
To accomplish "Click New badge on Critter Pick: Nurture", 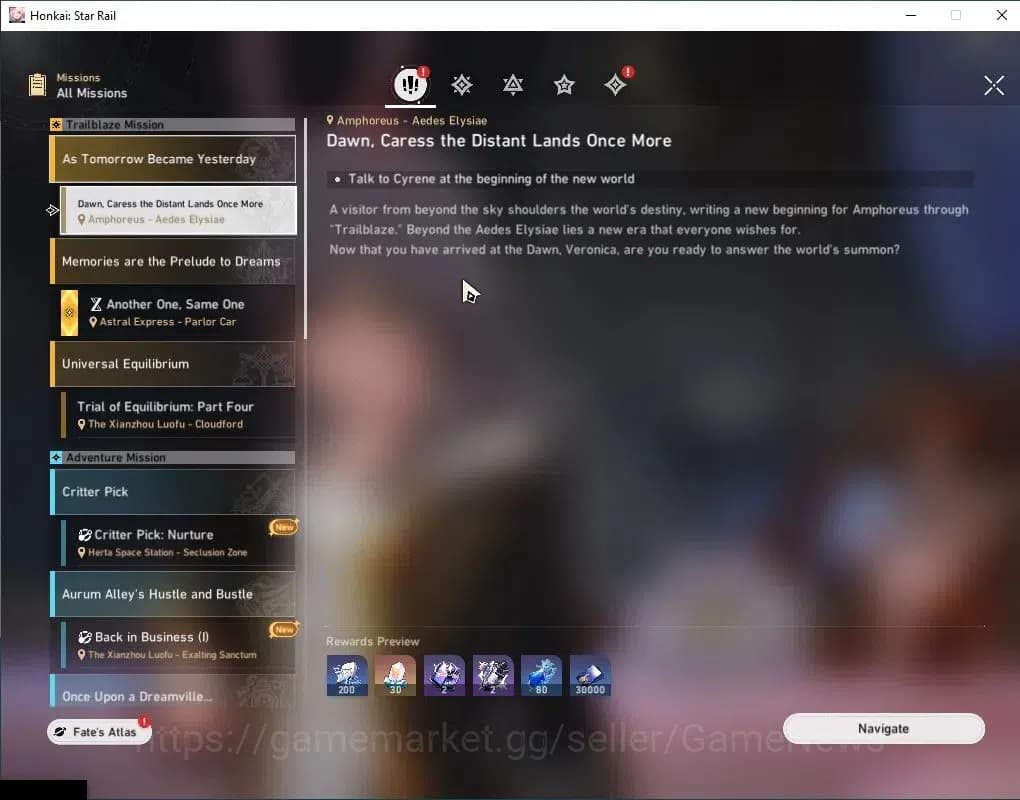I will click(284, 527).
